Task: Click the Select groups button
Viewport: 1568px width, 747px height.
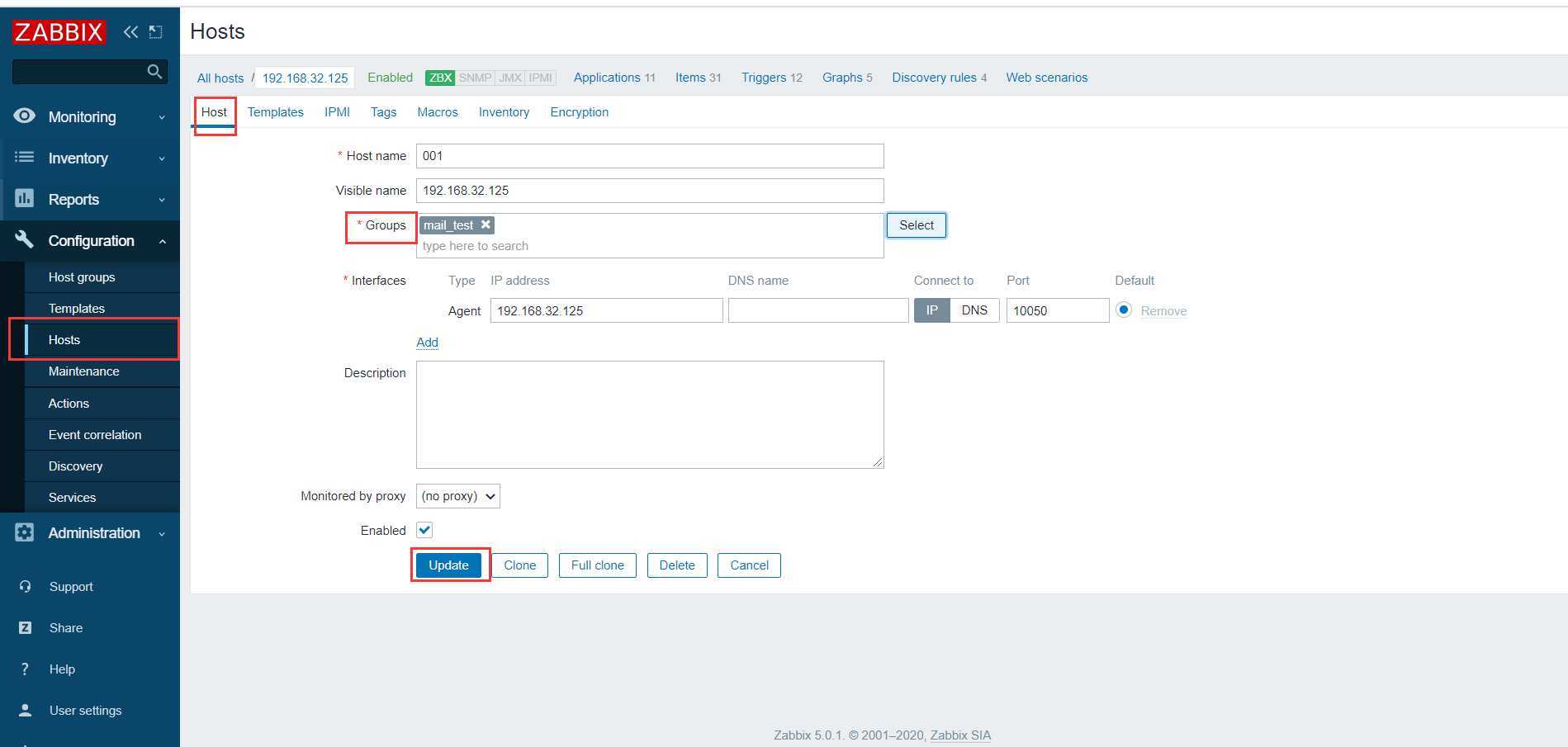Action: pyautogui.click(x=917, y=225)
